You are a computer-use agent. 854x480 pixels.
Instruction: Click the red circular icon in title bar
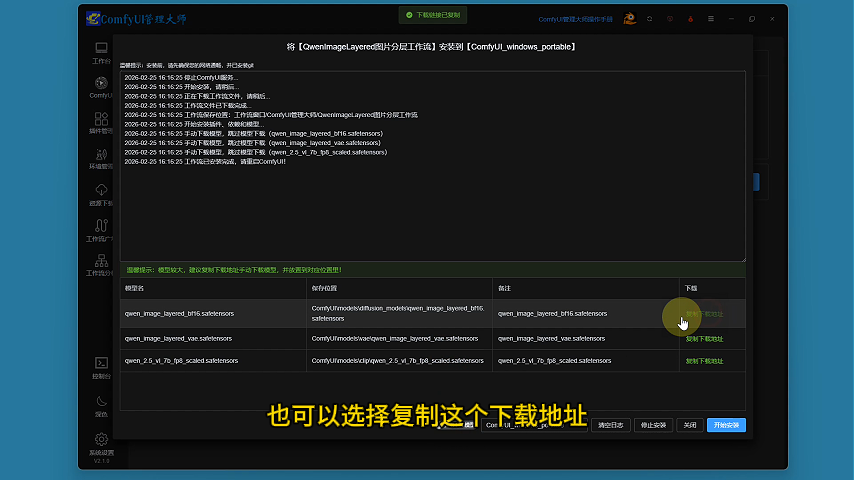click(670, 19)
